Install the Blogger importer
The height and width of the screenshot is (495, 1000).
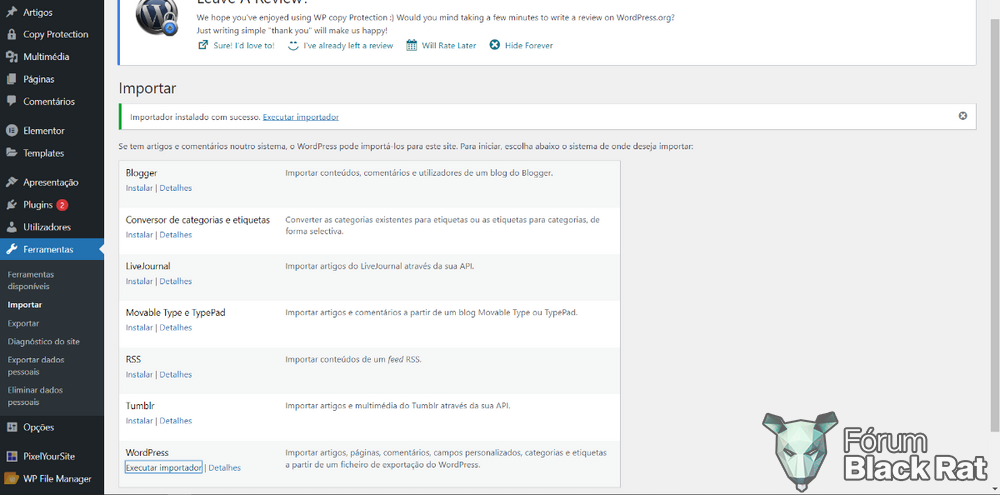tap(139, 188)
